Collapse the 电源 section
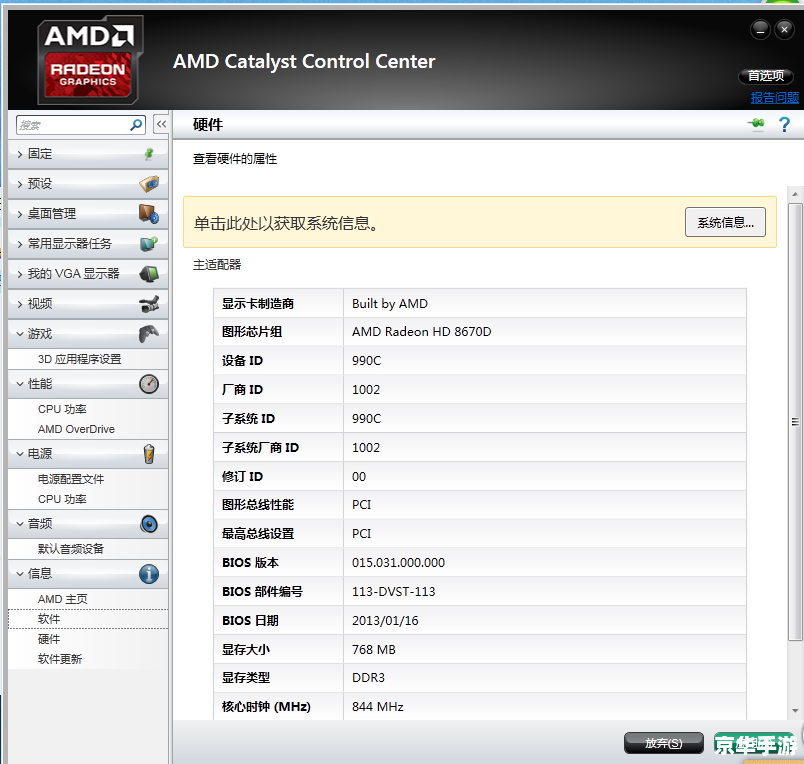 coord(19,454)
